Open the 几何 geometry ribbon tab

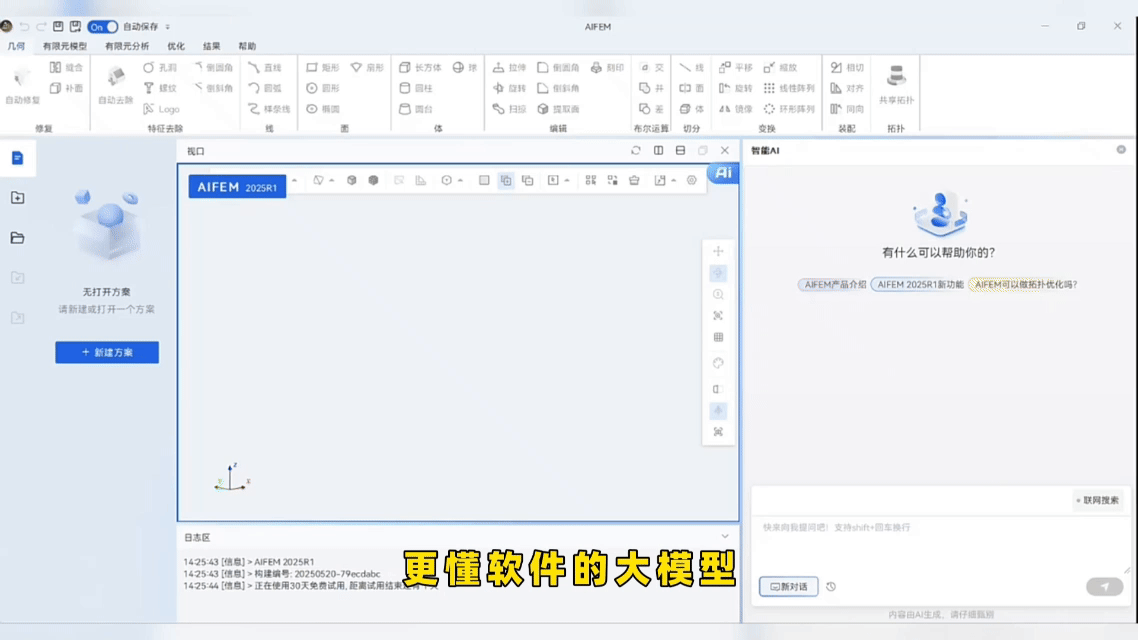point(16,46)
